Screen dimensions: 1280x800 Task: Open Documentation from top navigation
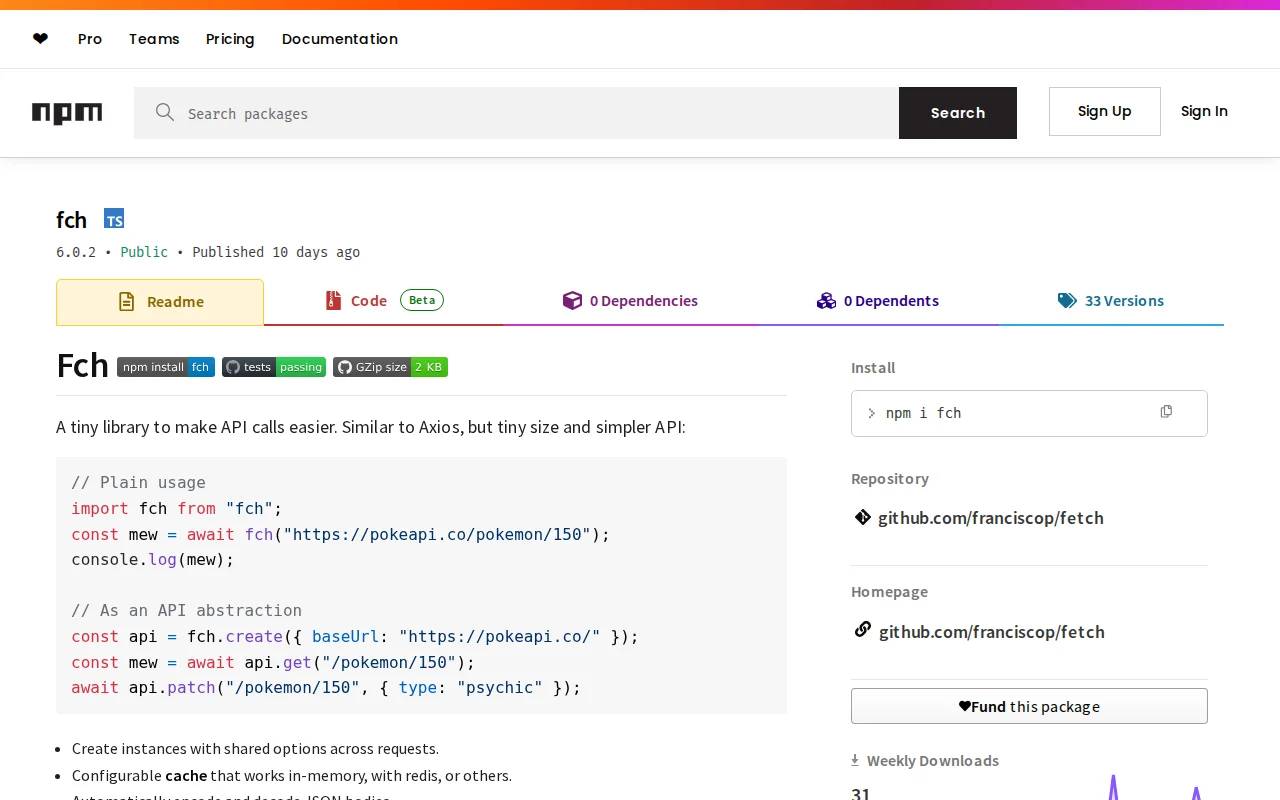pos(340,39)
